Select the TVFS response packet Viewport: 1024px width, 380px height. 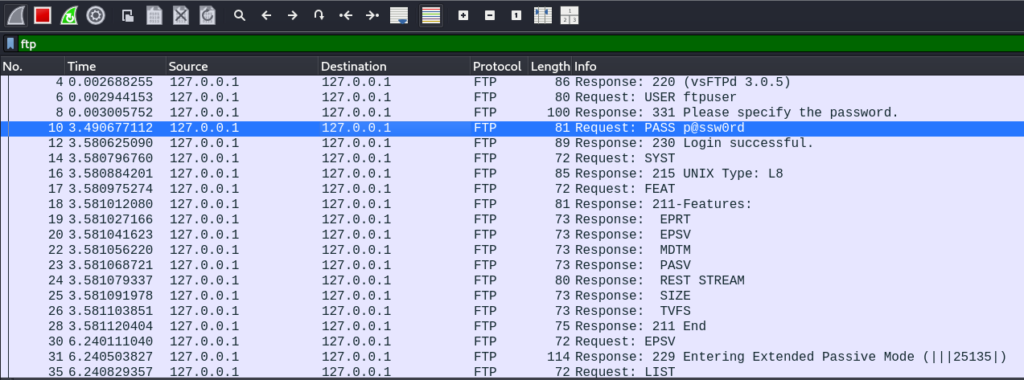512,311
